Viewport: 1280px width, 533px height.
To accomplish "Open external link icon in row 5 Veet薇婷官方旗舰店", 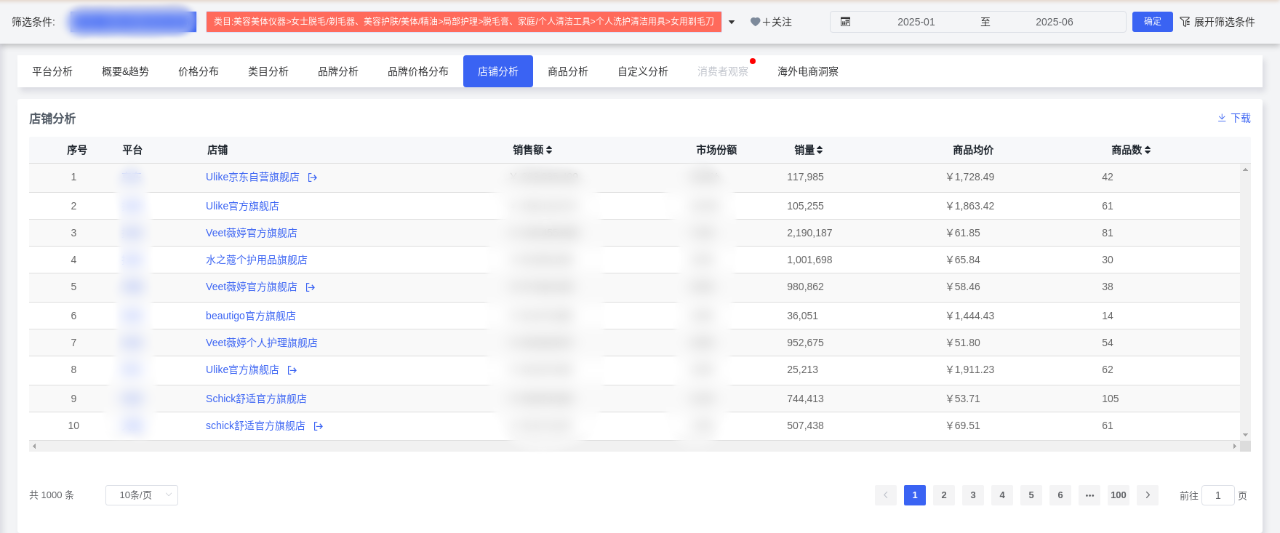I will click(310, 287).
